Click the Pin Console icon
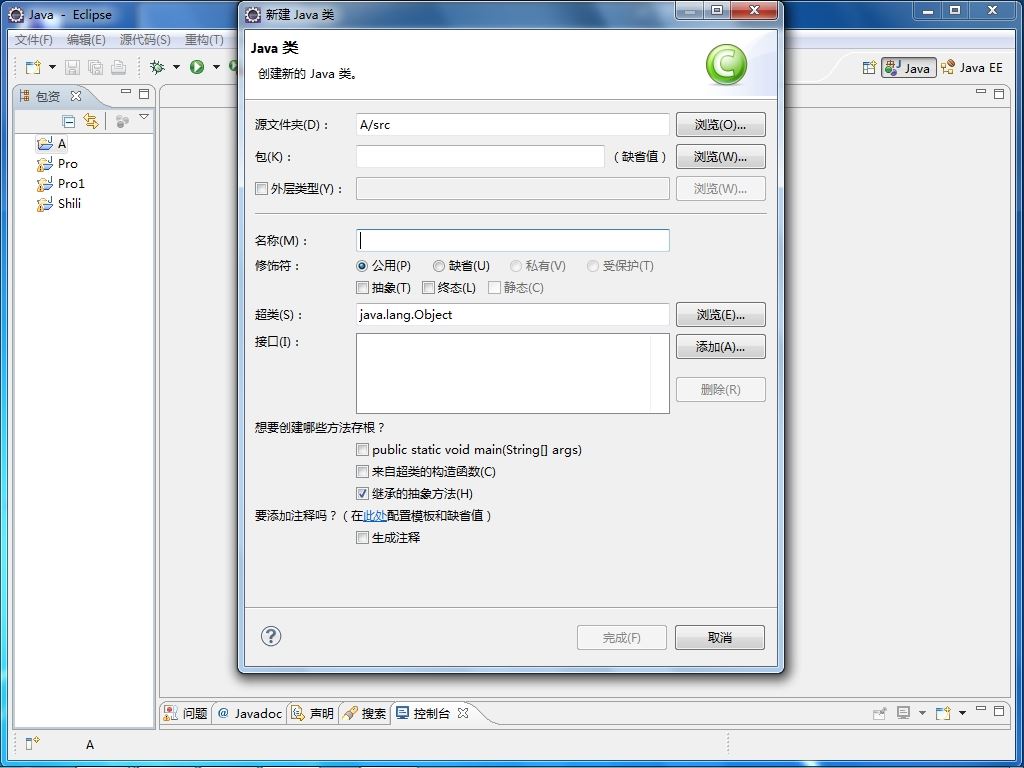The width and height of the screenshot is (1024, 768). pos(880,713)
